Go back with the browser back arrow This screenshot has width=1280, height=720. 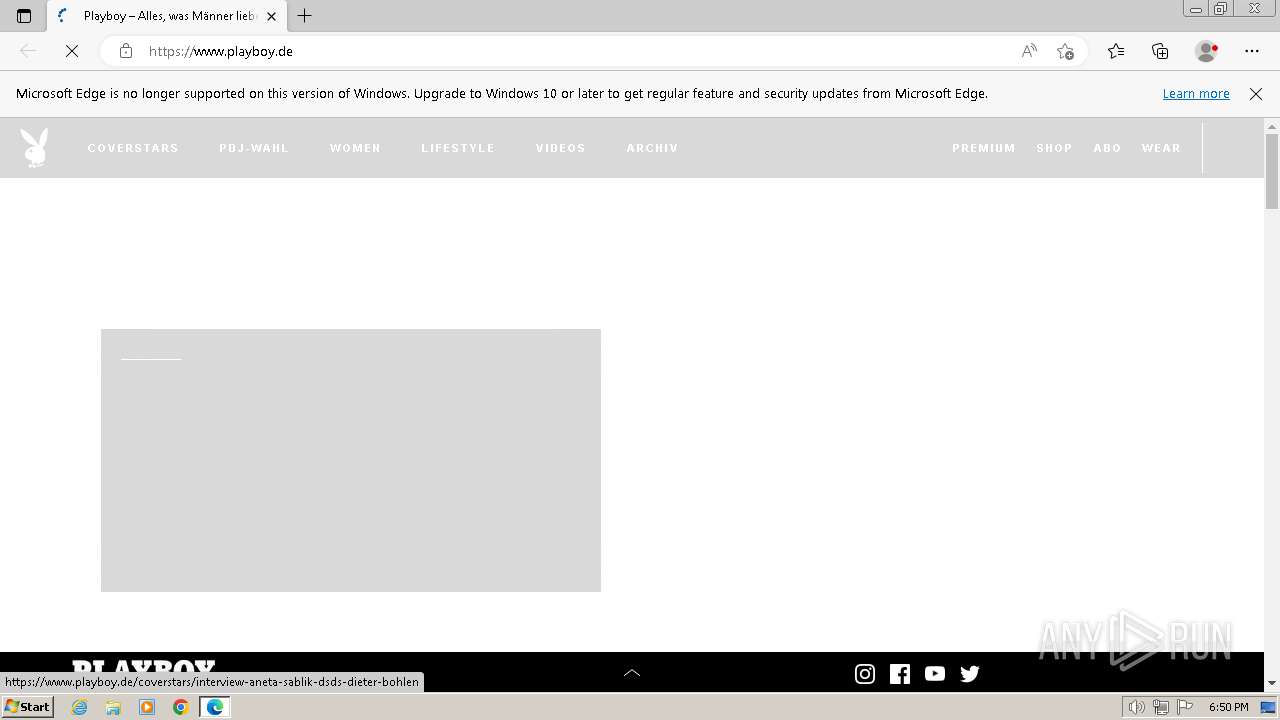pos(28,51)
